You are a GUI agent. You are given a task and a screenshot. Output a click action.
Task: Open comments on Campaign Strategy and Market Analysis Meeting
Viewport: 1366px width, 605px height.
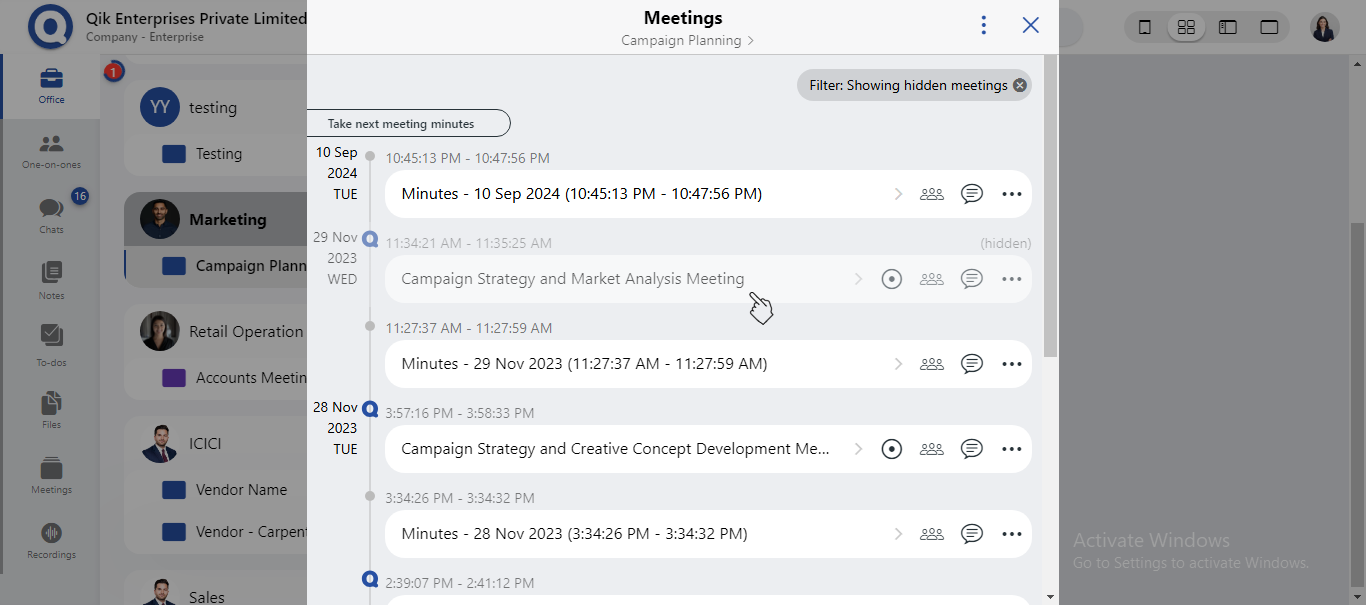point(971,278)
